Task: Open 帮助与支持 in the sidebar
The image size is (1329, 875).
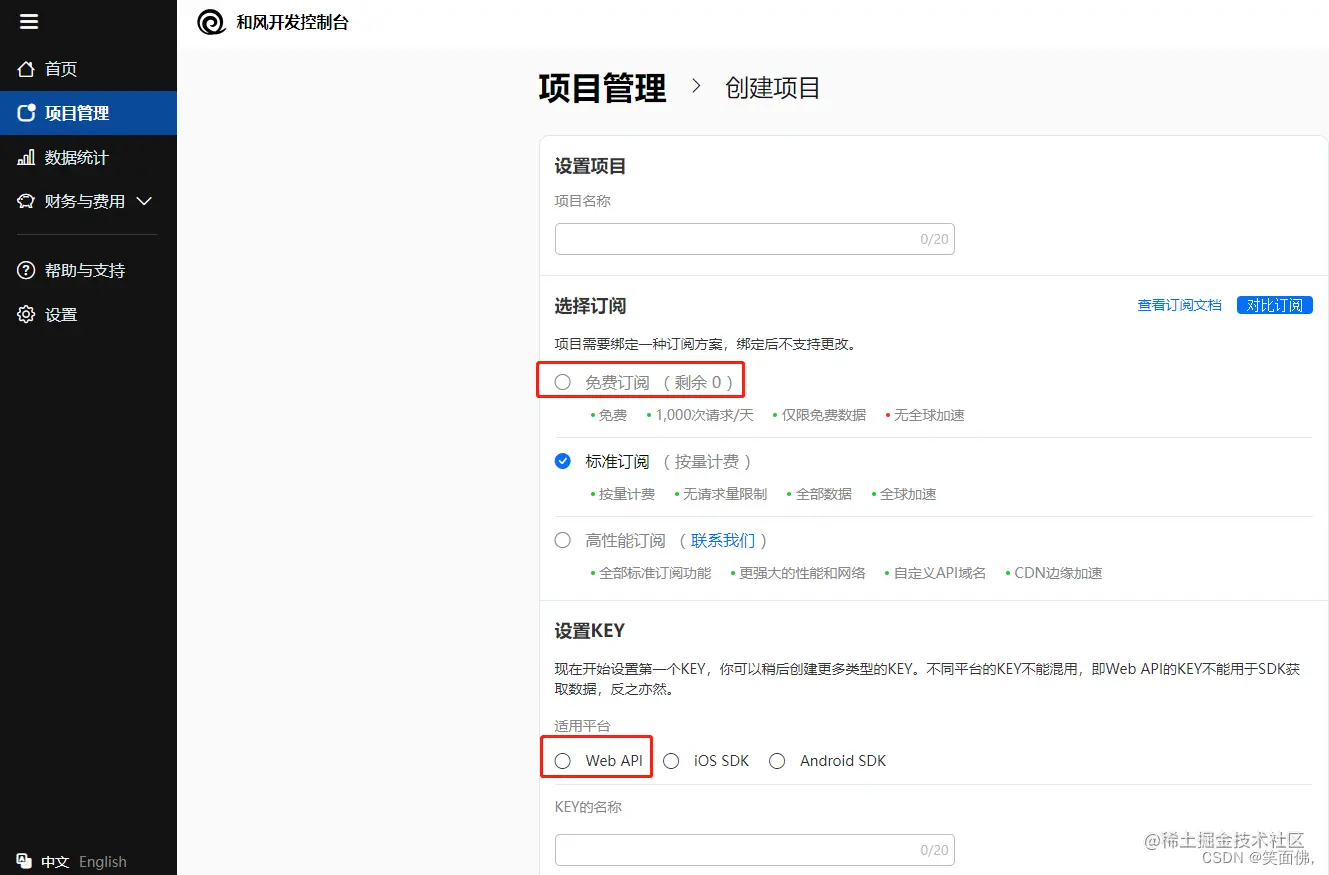Action: tap(88, 270)
